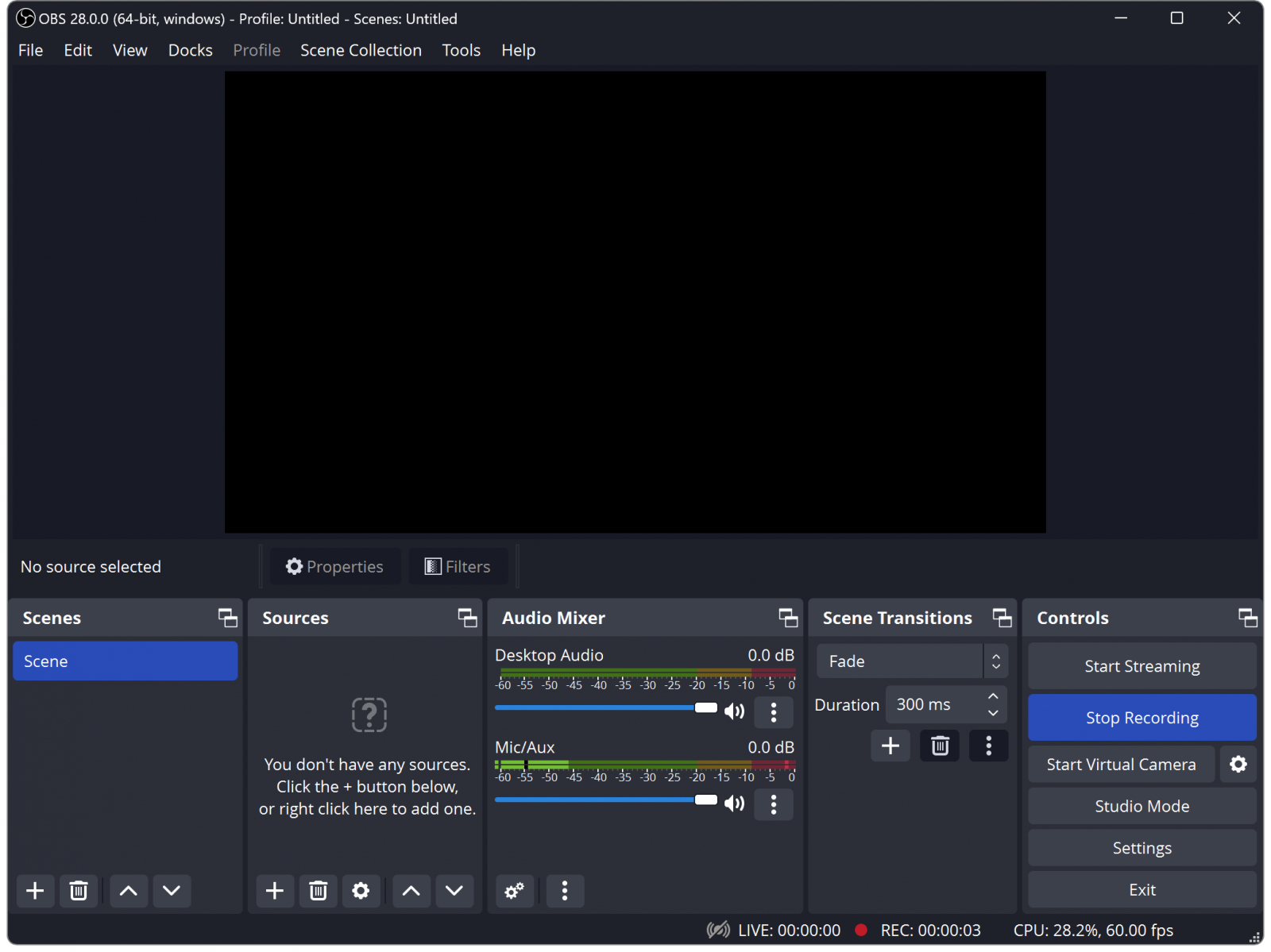
Task: Remove source with trash icon in Sources
Action: tap(318, 890)
